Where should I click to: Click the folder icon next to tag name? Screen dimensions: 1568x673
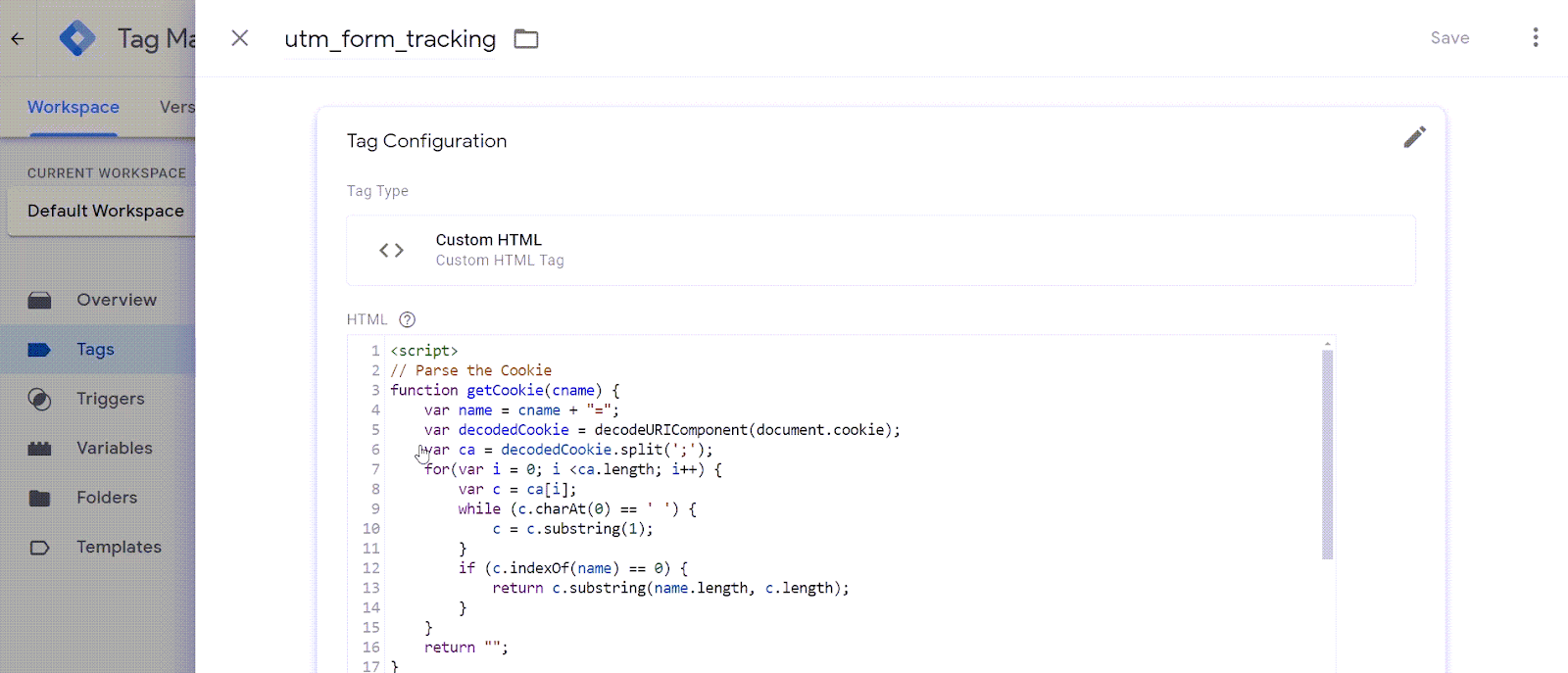pos(526,39)
